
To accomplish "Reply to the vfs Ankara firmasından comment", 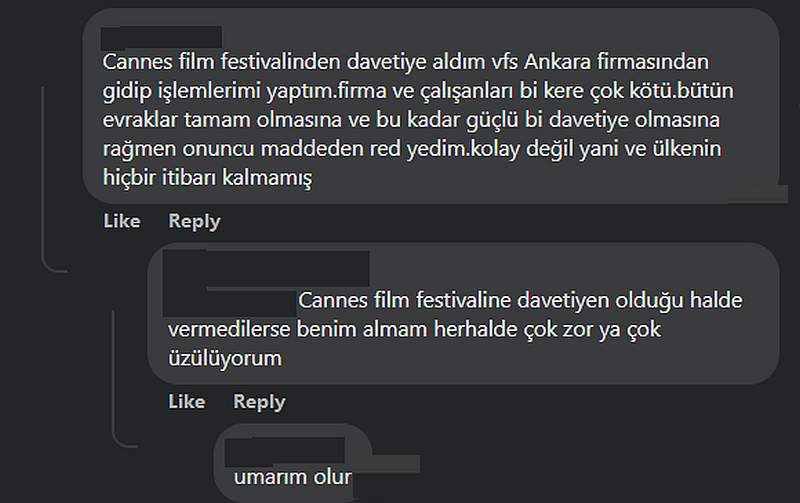I will 194,221.
